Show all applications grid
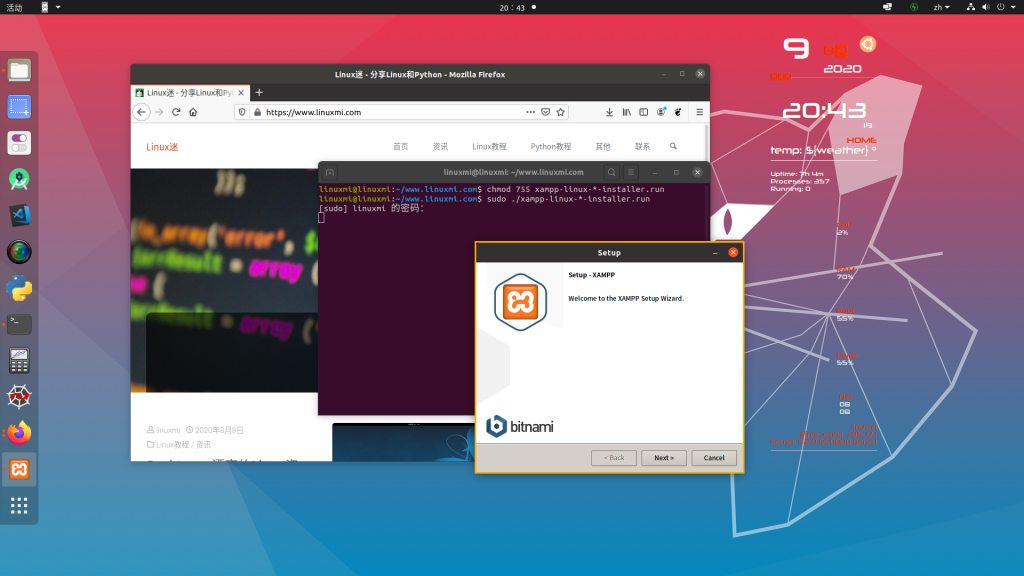The image size is (1024, 576). pyautogui.click(x=19, y=505)
